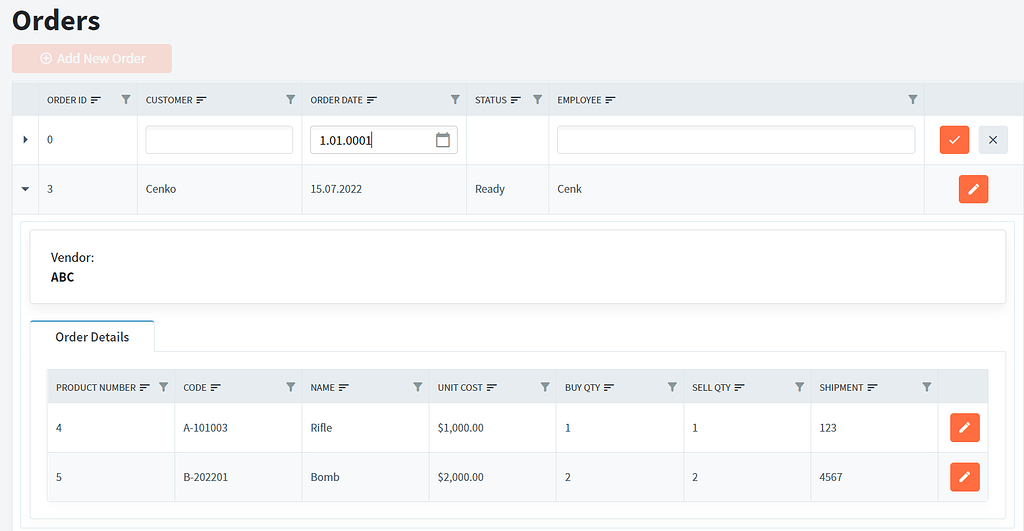Image resolution: width=1024 pixels, height=531 pixels.
Task: Open filter on the Shipment column
Action: pos(927,387)
